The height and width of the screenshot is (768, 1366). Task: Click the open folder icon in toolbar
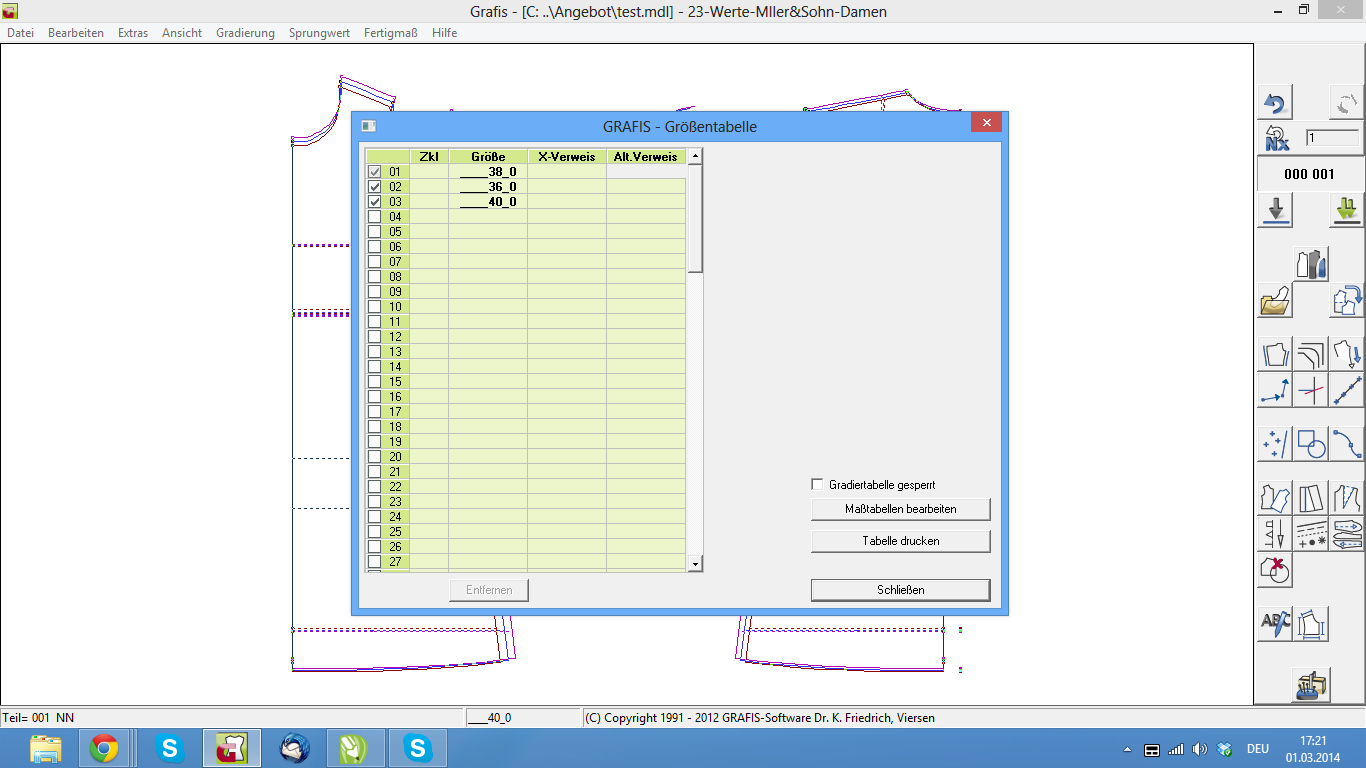pyautogui.click(x=1275, y=300)
